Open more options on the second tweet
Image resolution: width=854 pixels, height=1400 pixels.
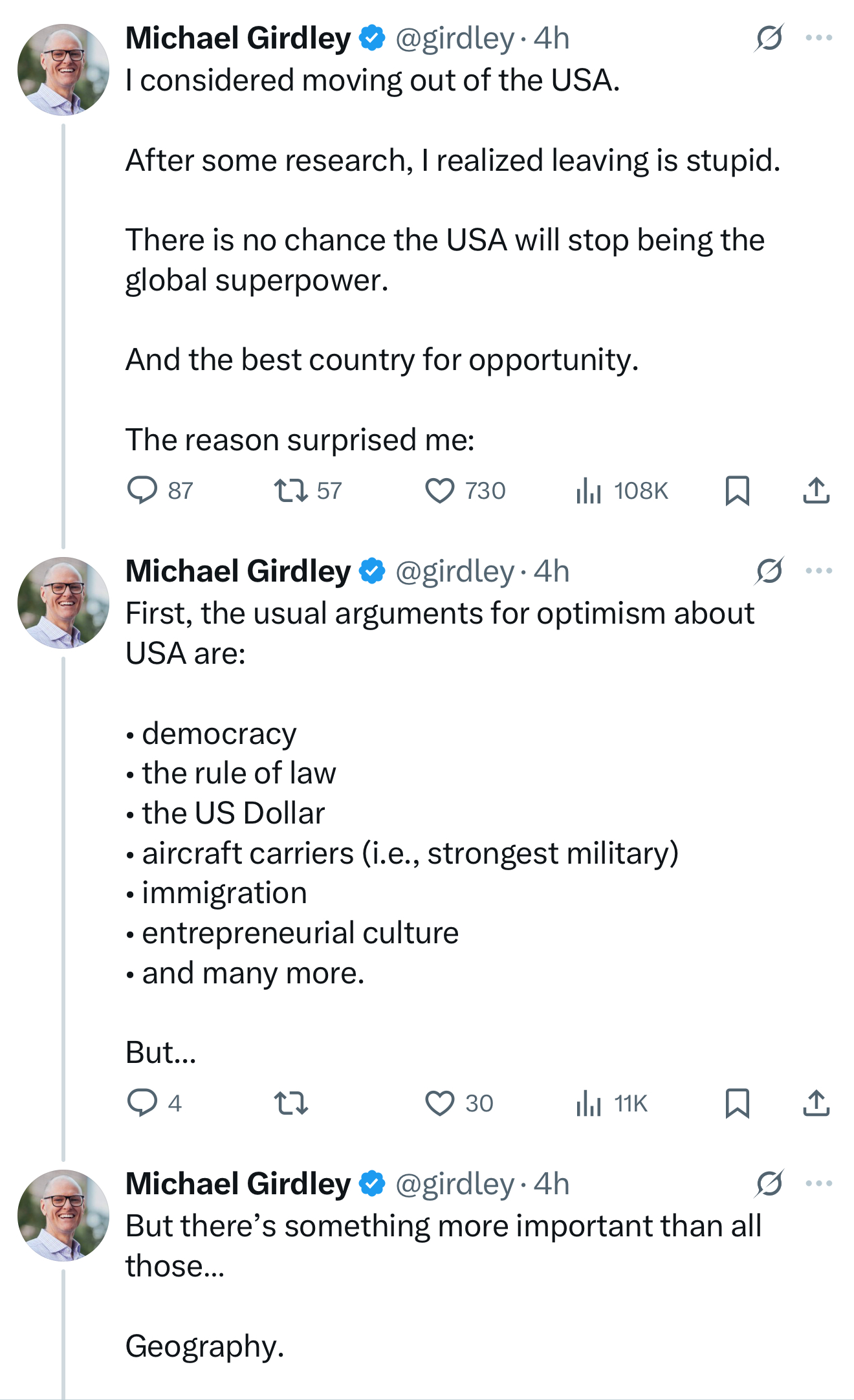point(819,571)
